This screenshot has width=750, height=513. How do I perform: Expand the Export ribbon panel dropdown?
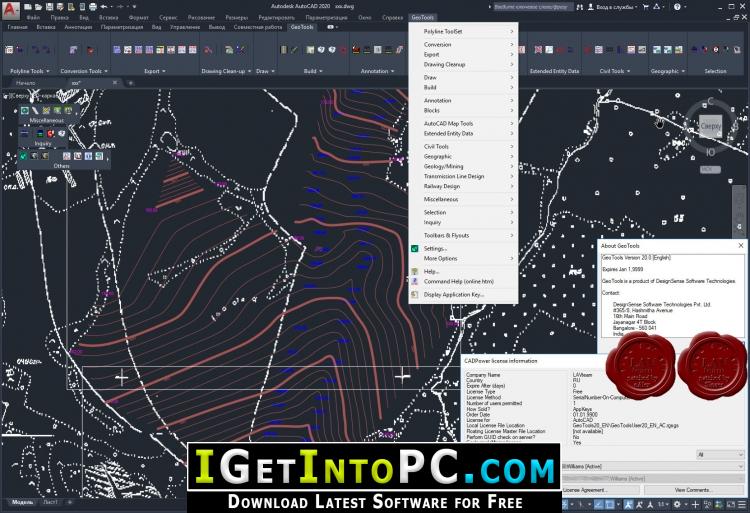point(153,71)
